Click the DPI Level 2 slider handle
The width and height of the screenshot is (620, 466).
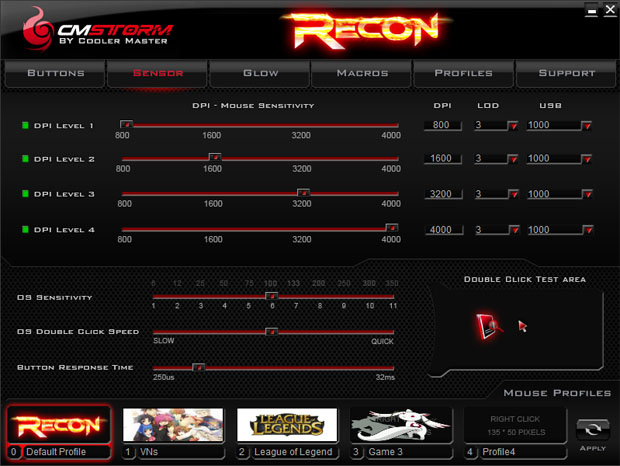tap(215, 157)
